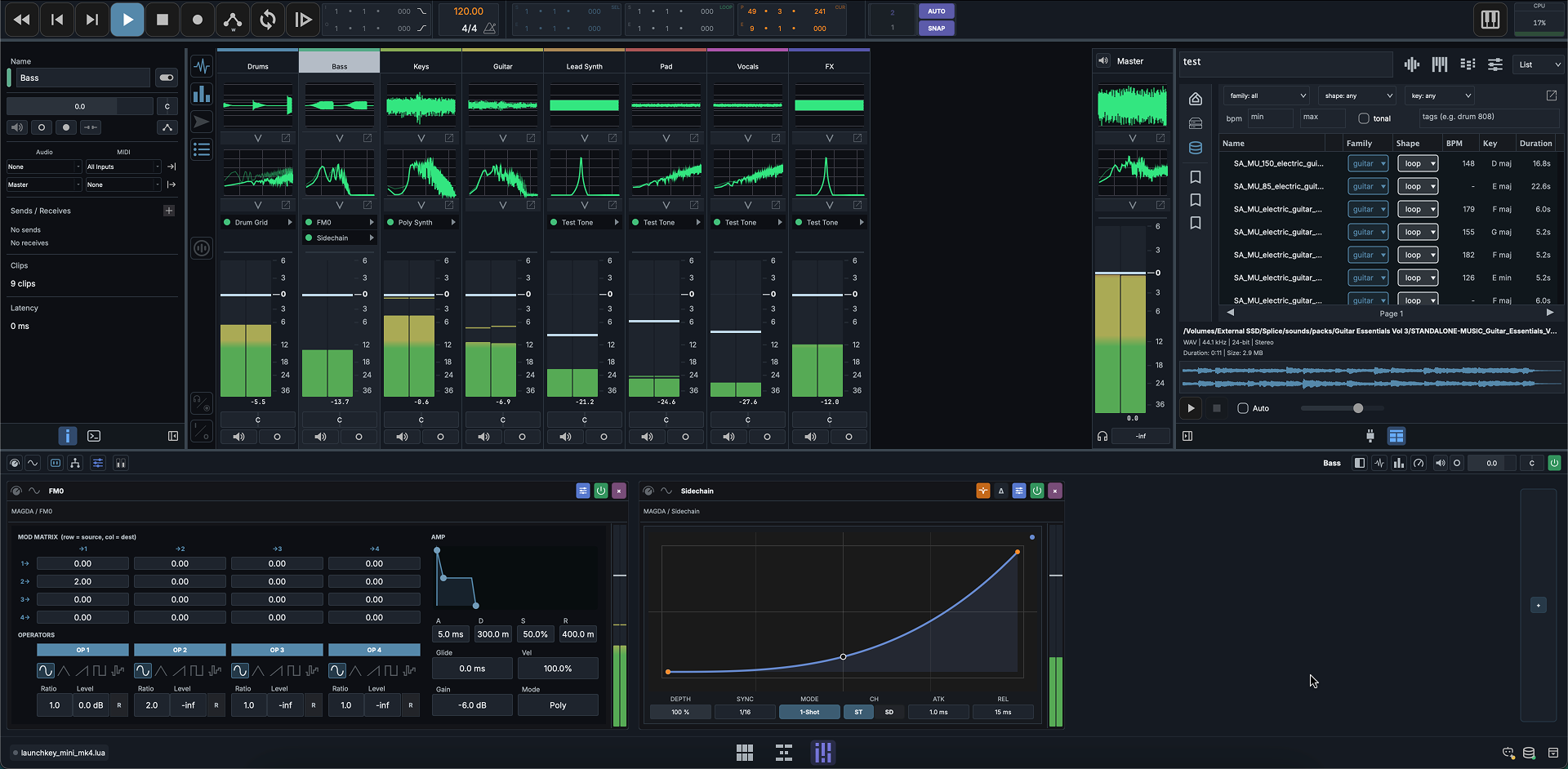Click the Stop transport button
The image size is (1568, 769).
point(163,20)
